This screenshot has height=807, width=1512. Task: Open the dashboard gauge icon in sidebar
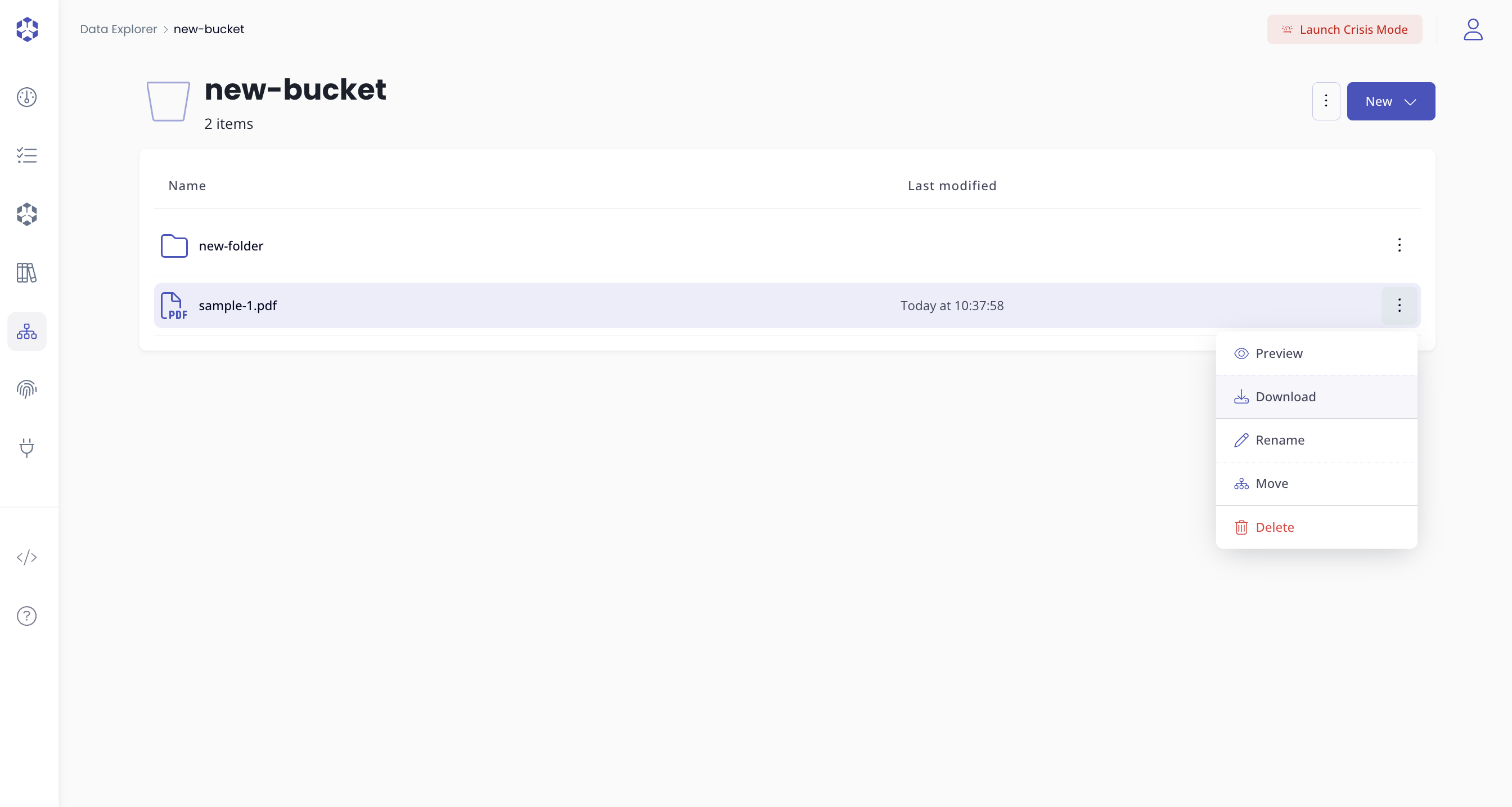(x=26, y=97)
